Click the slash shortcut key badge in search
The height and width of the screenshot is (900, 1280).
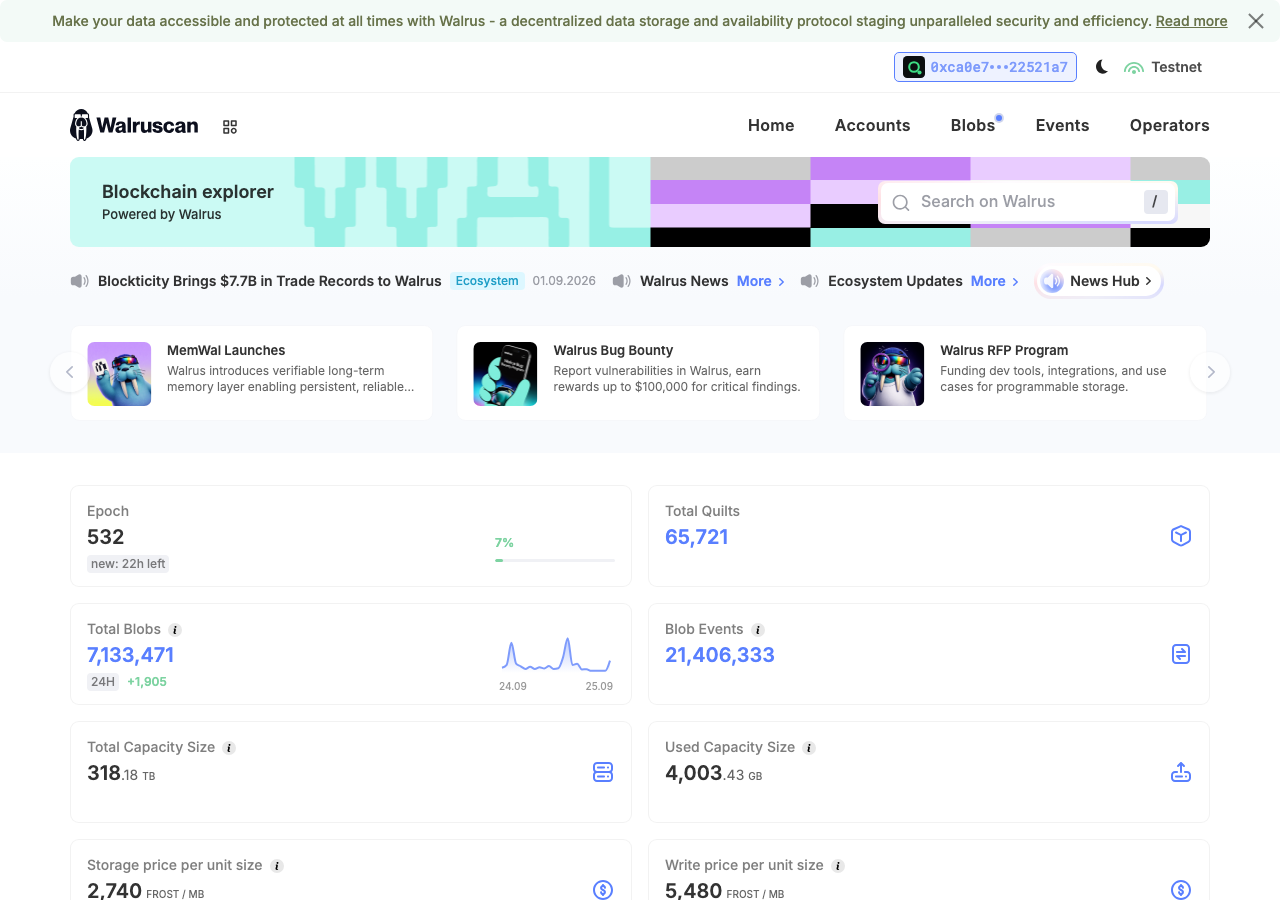(x=1155, y=202)
